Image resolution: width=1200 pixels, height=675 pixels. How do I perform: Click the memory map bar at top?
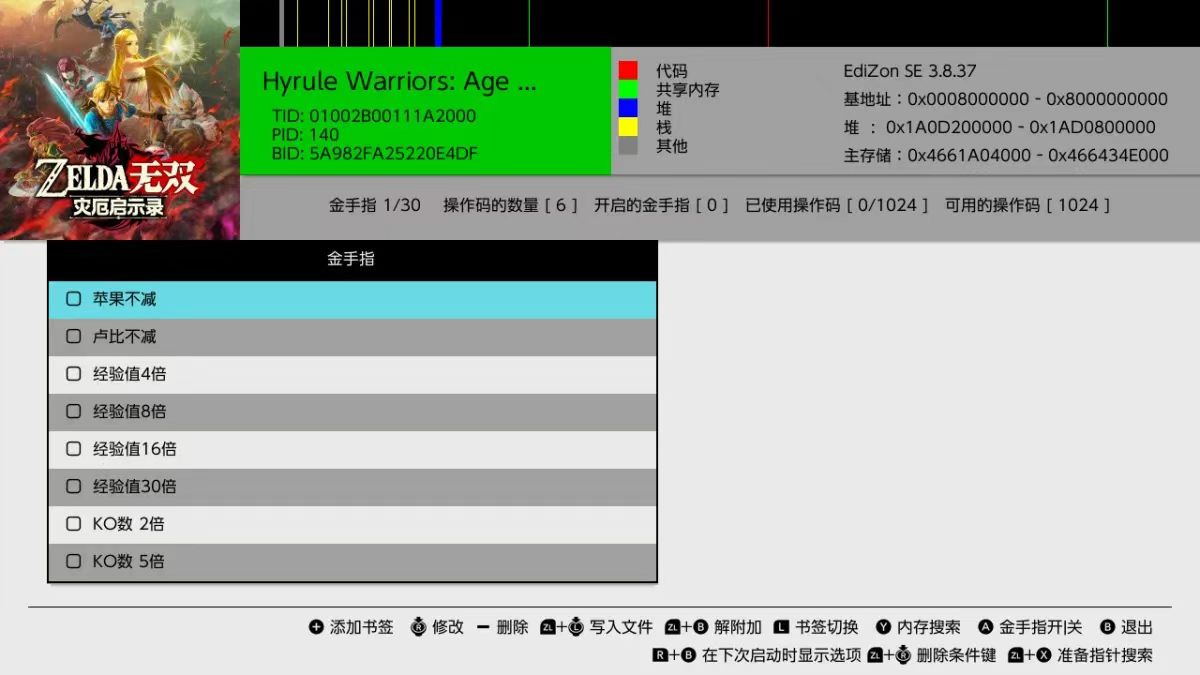pyautogui.click(x=720, y=23)
